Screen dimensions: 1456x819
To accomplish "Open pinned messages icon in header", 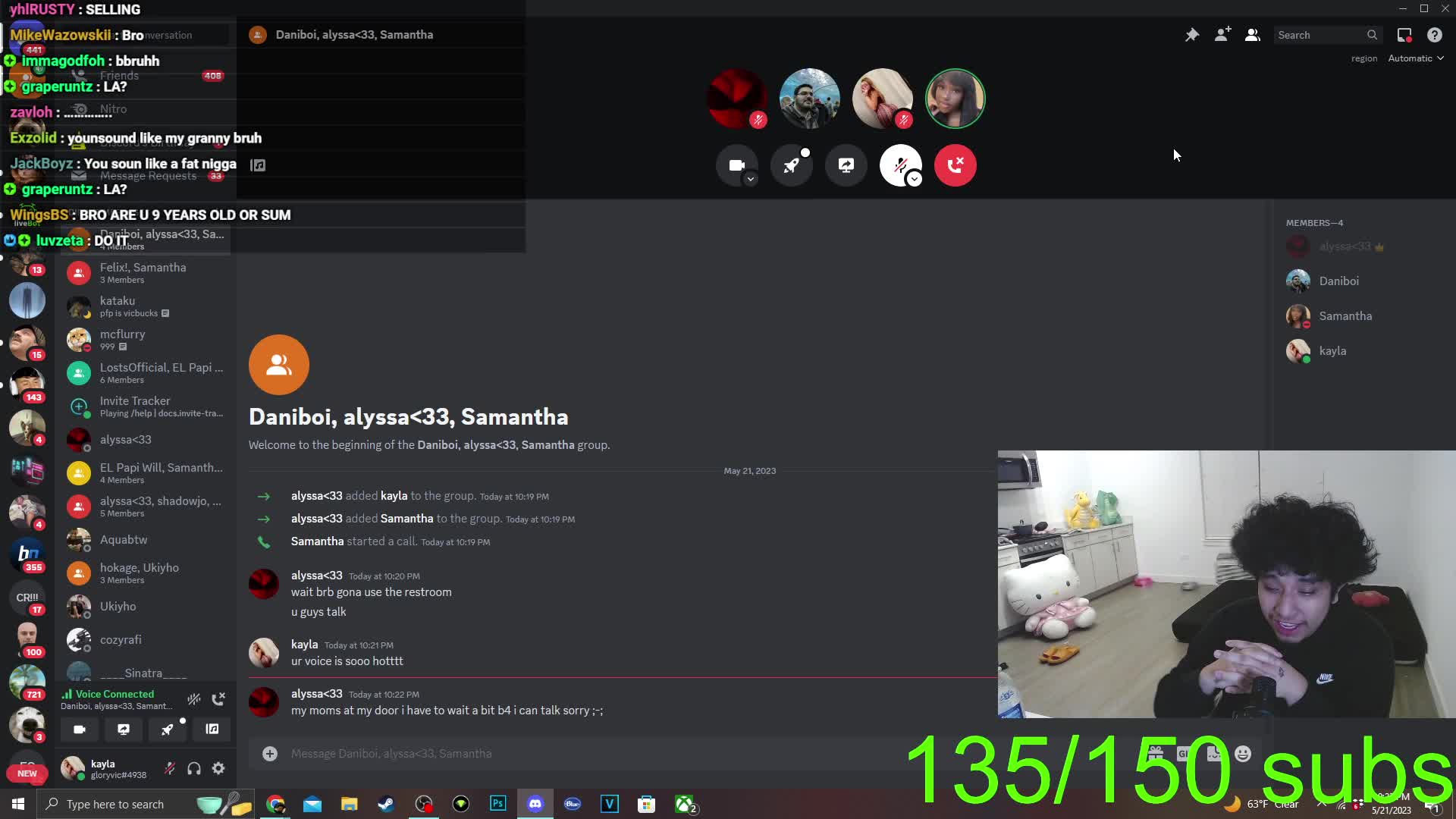I will [1192, 35].
